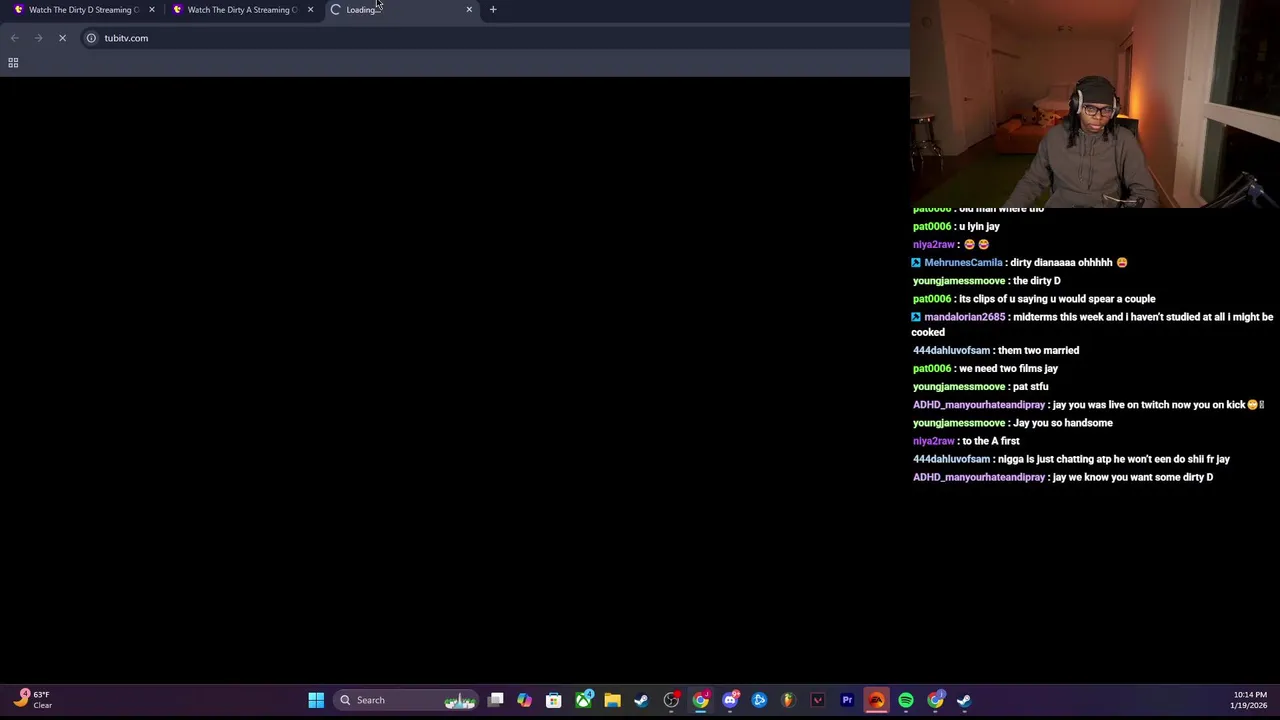Click username mandalorian2685 in chat
This screenshot has height=720, width=1280.
pos(964,317)
